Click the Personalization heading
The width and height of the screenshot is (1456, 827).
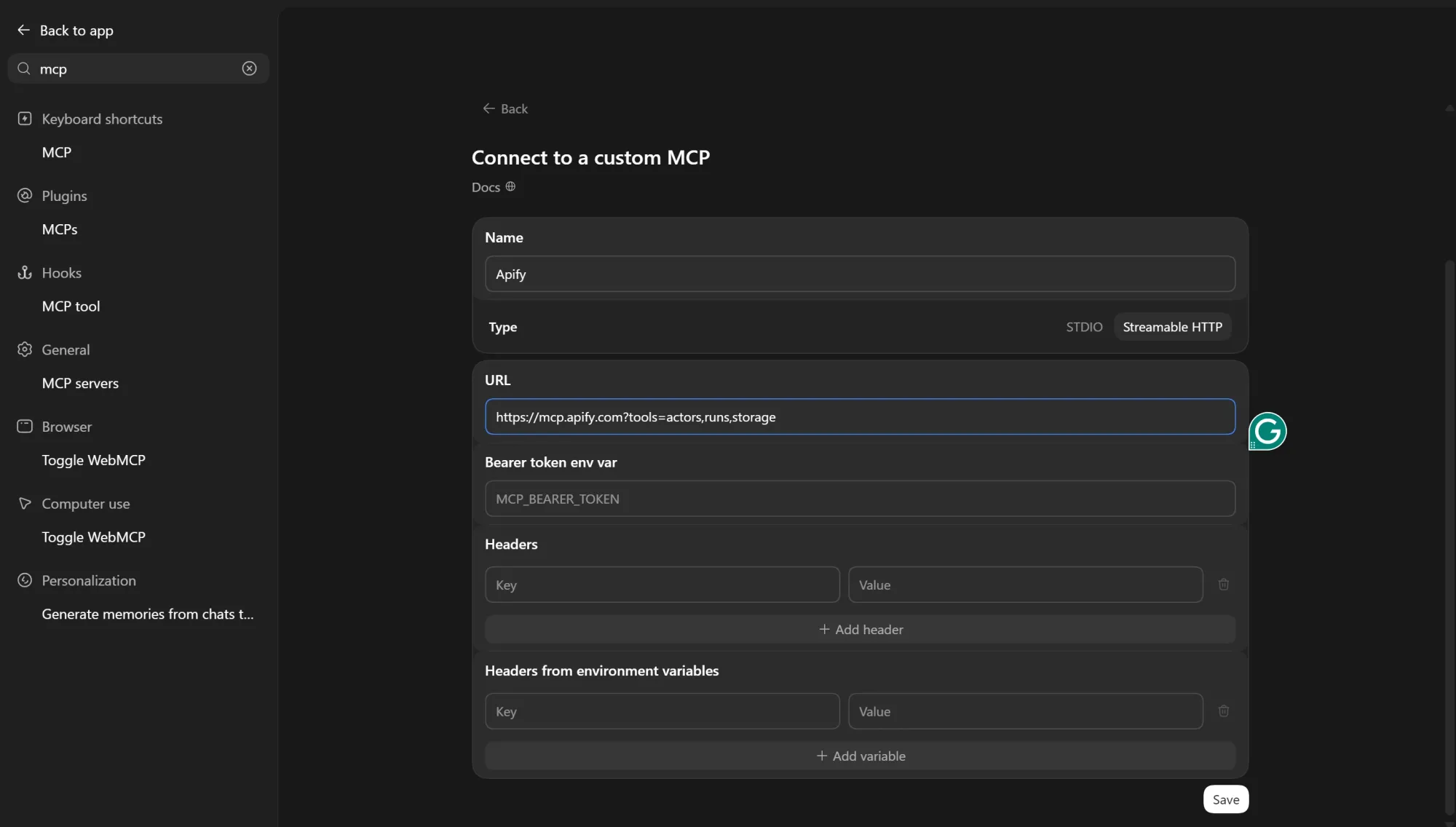89,580
